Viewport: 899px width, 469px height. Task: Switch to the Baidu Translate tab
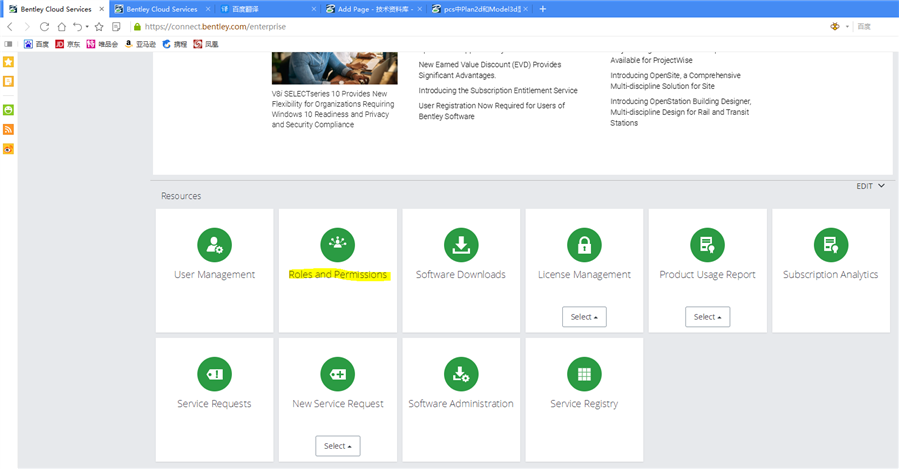(268, 9)
